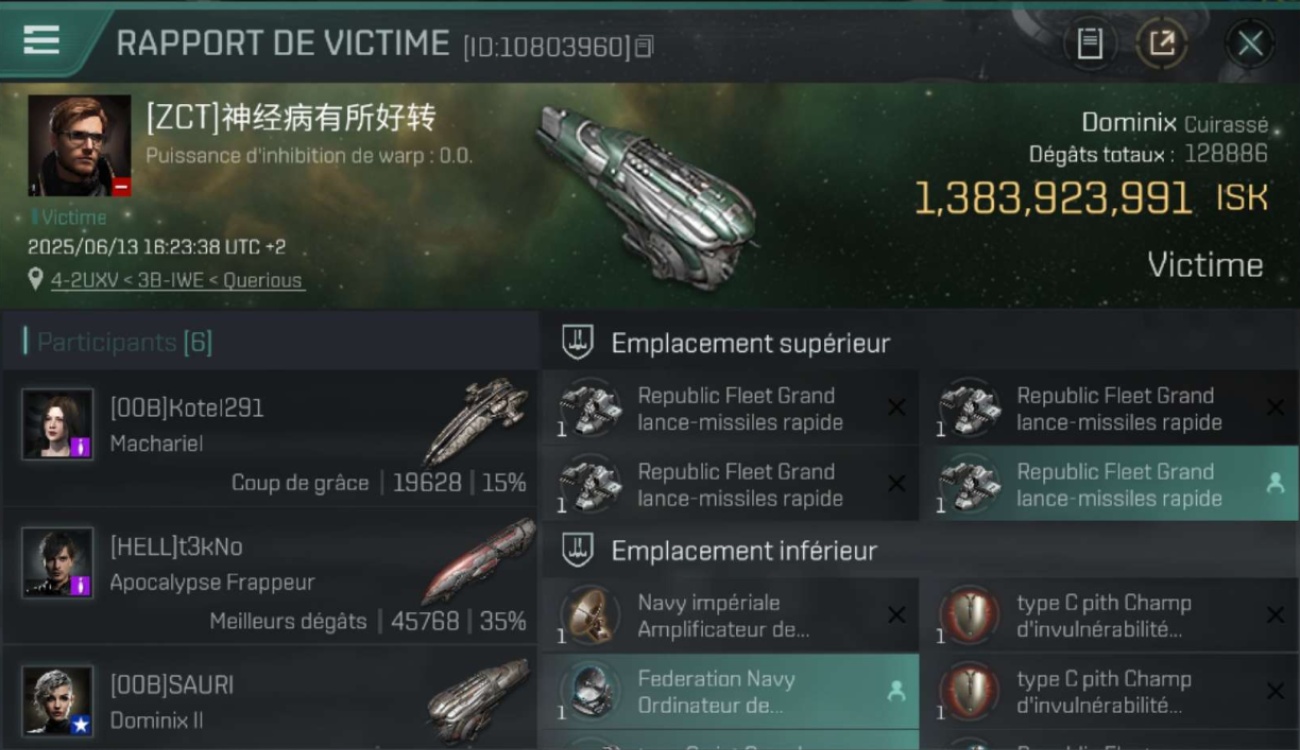Viewport: 1300px width, 750px height.
Task: Click the Dominix II ship icon
Action: [478, 700]
